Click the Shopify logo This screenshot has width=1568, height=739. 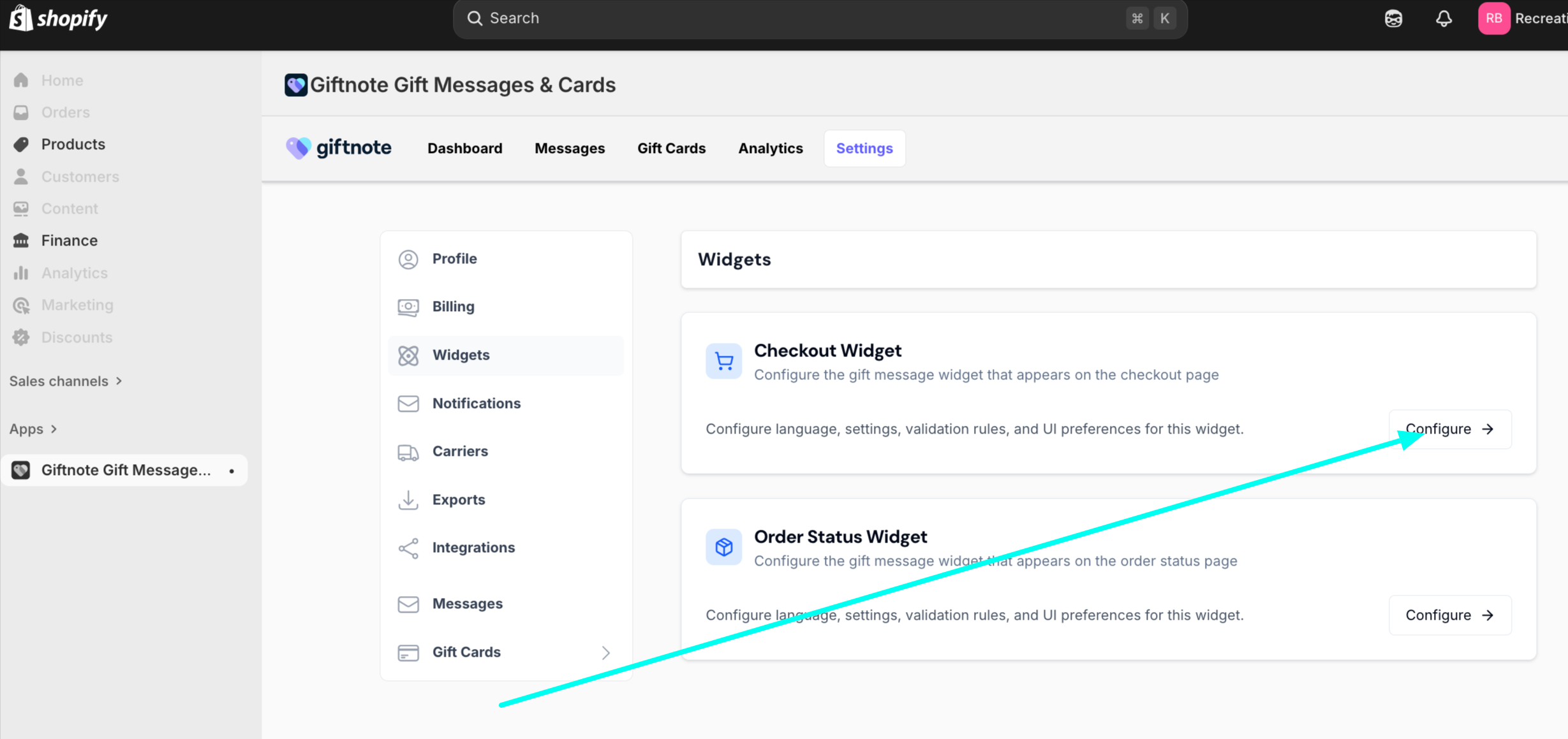pos(58,18)
